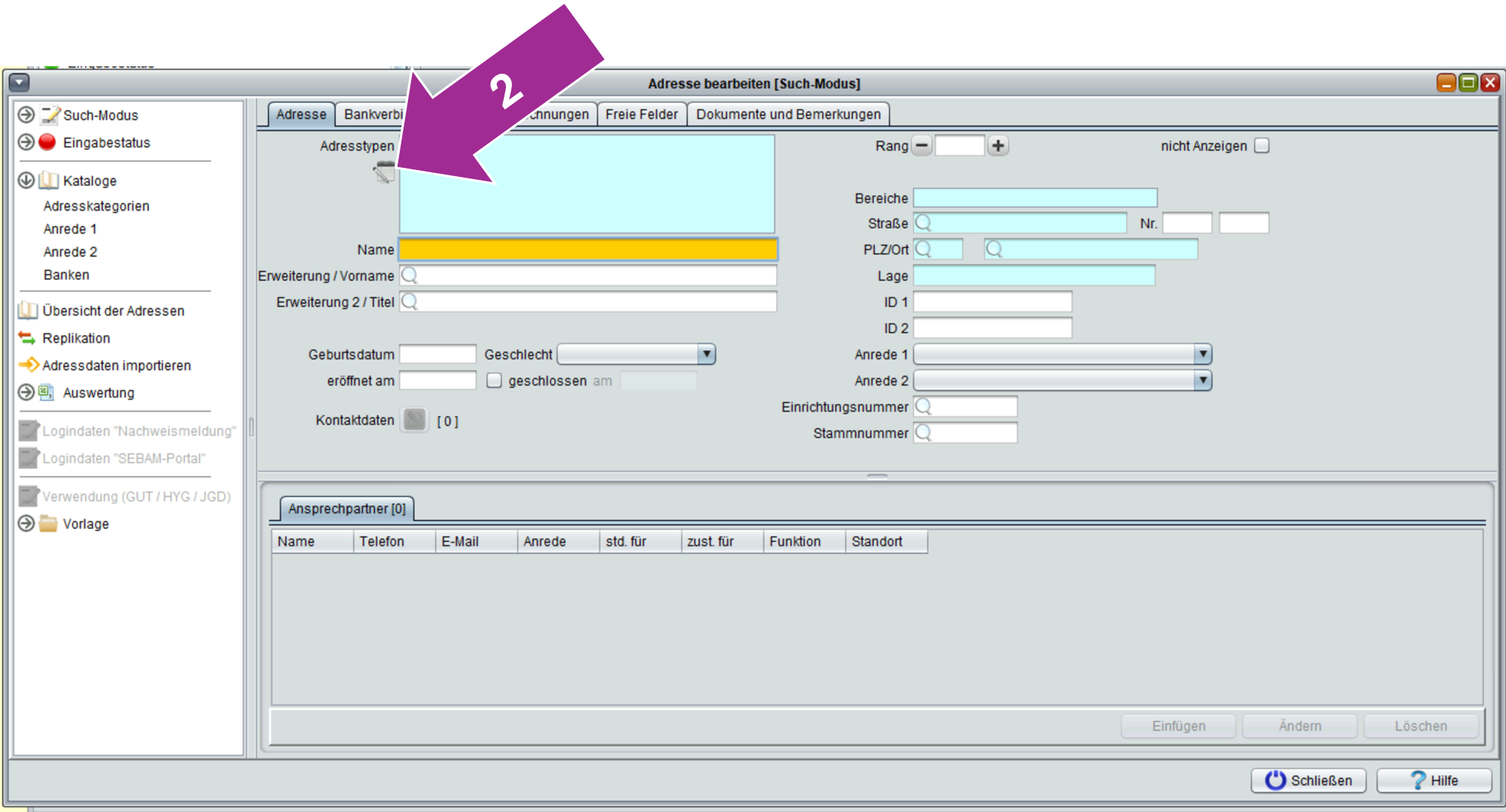
Task: Increase Rang with the plus button
Action: point(998,146)
